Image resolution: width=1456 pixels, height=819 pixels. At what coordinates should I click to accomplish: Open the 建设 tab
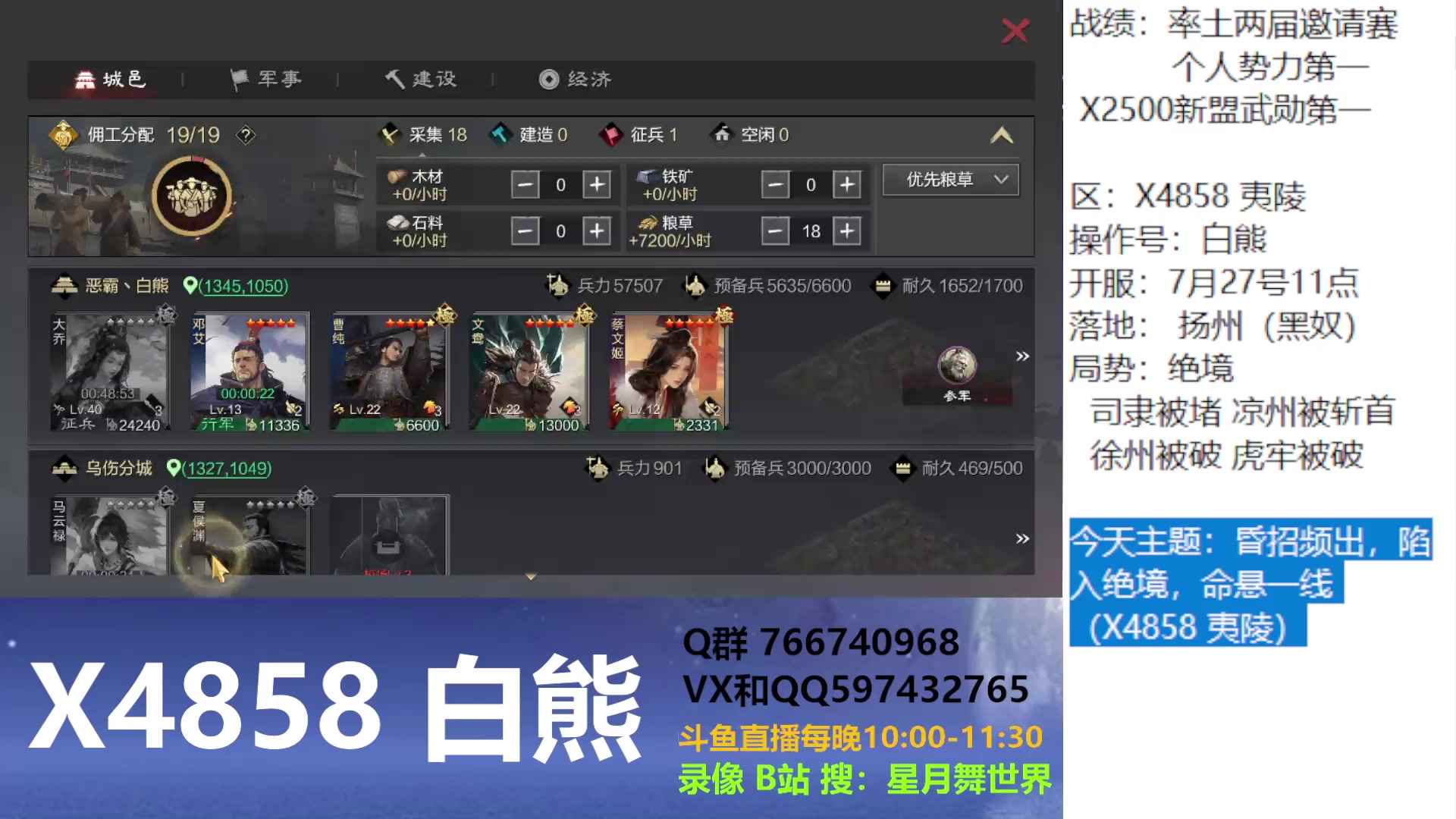coord(421,79)
